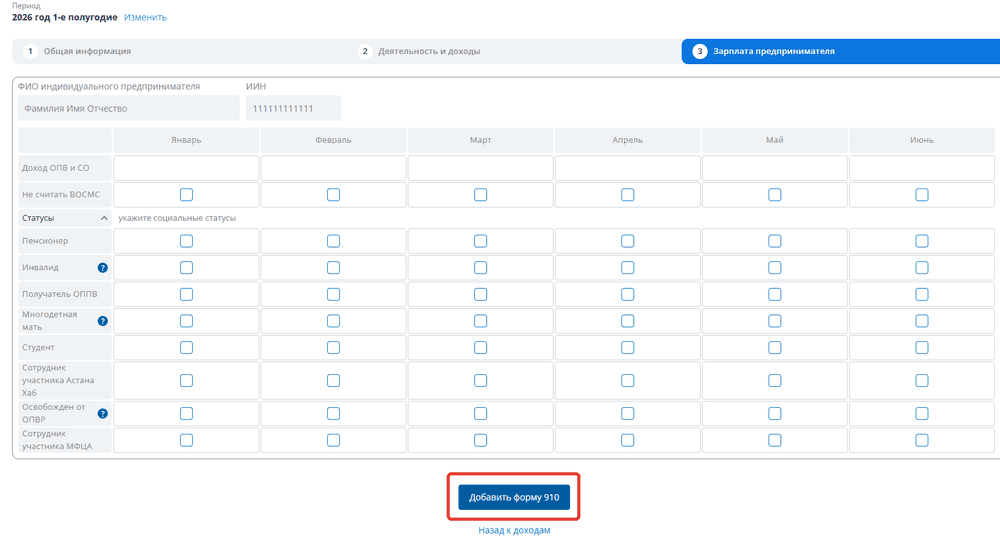The height and width of the screenshot is (543, 1000).
Task: Collapse the Статусы section chevron
Action: (x=104, y=218)
